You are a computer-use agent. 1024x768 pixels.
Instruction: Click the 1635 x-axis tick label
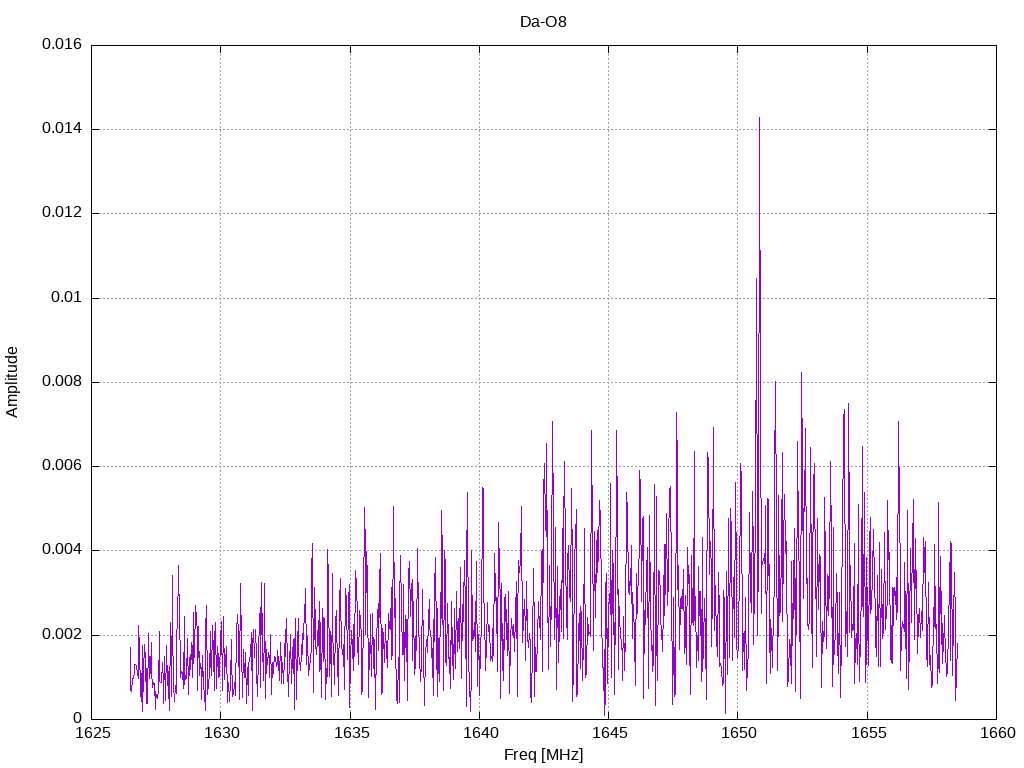350,734
